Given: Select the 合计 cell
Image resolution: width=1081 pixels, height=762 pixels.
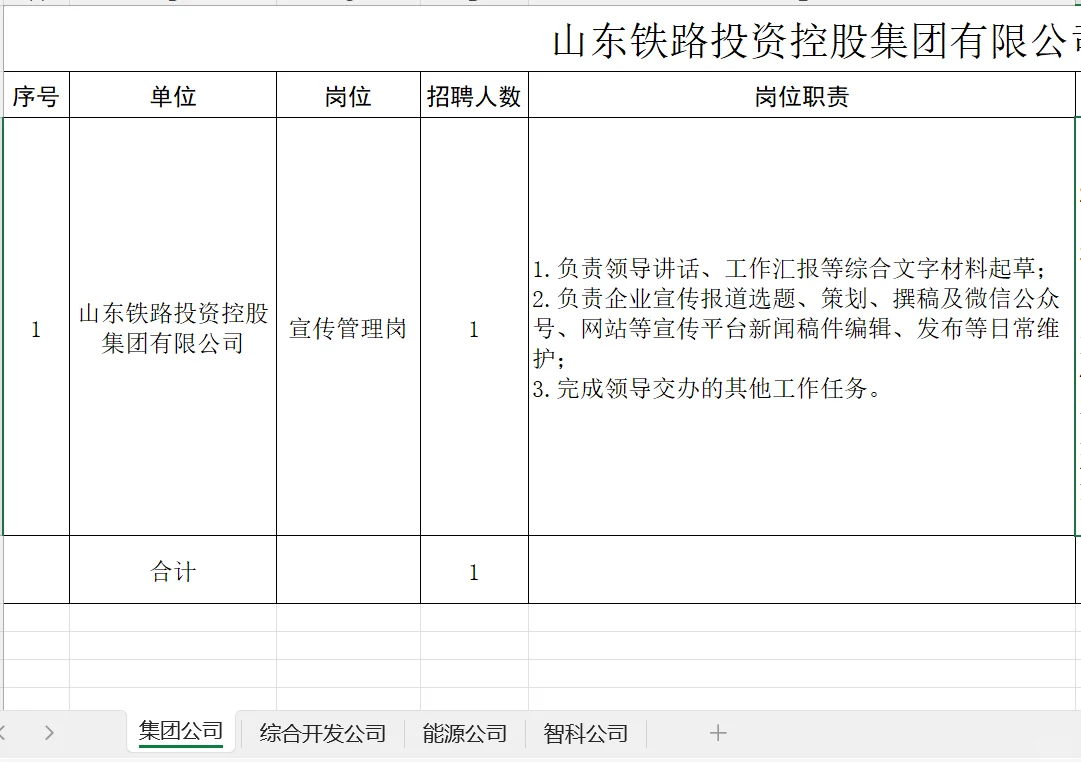Looking at the screenshot, I should coord(173,570).
